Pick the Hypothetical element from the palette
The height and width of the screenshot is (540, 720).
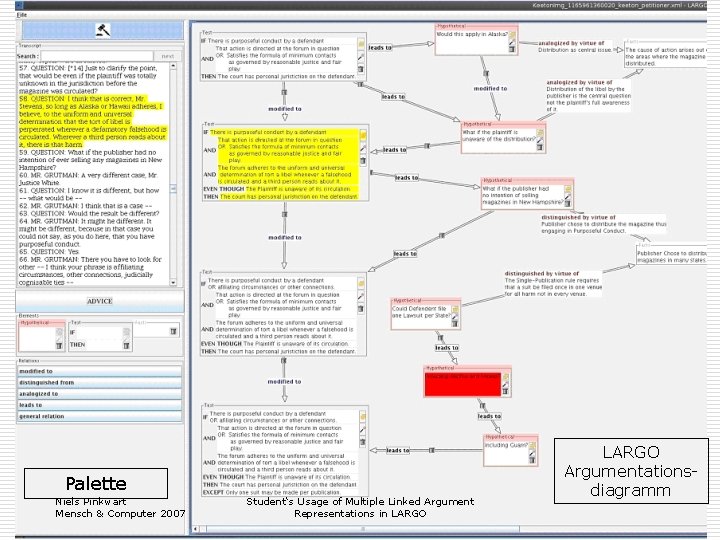click(x=42, y=336)
